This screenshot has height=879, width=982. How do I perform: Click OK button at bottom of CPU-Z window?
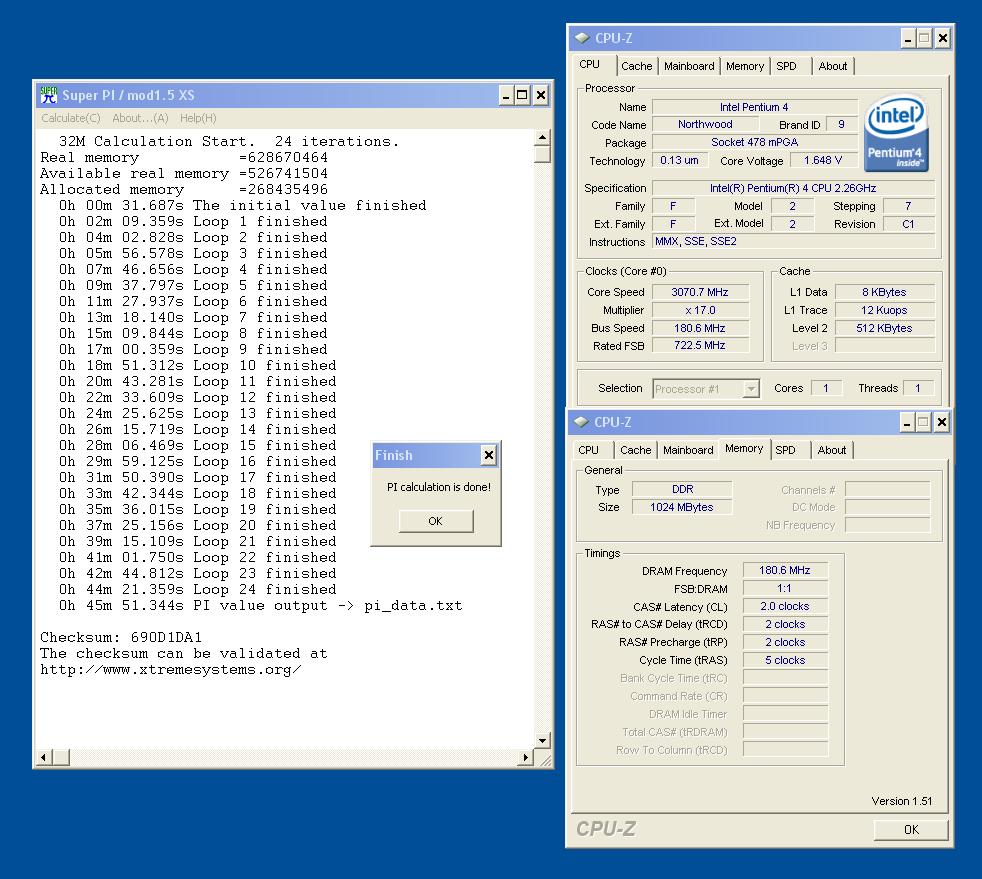click(911, 830)
